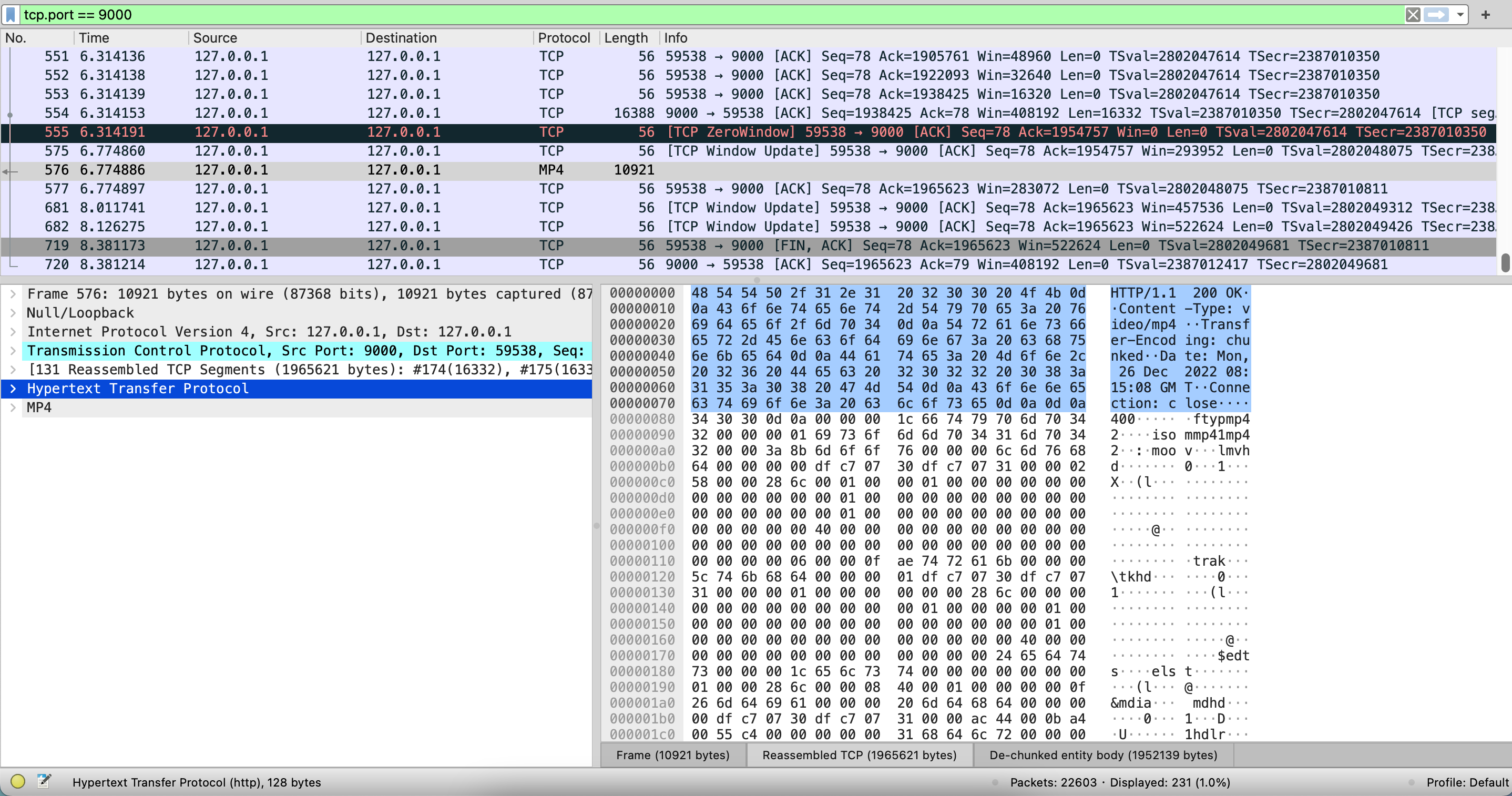The width and height of the screenshot is (1512, 796).
Task: Click ASCII text 'HTTP/1.1 200 OK' in hex pane
Action: pos(1176,293)
